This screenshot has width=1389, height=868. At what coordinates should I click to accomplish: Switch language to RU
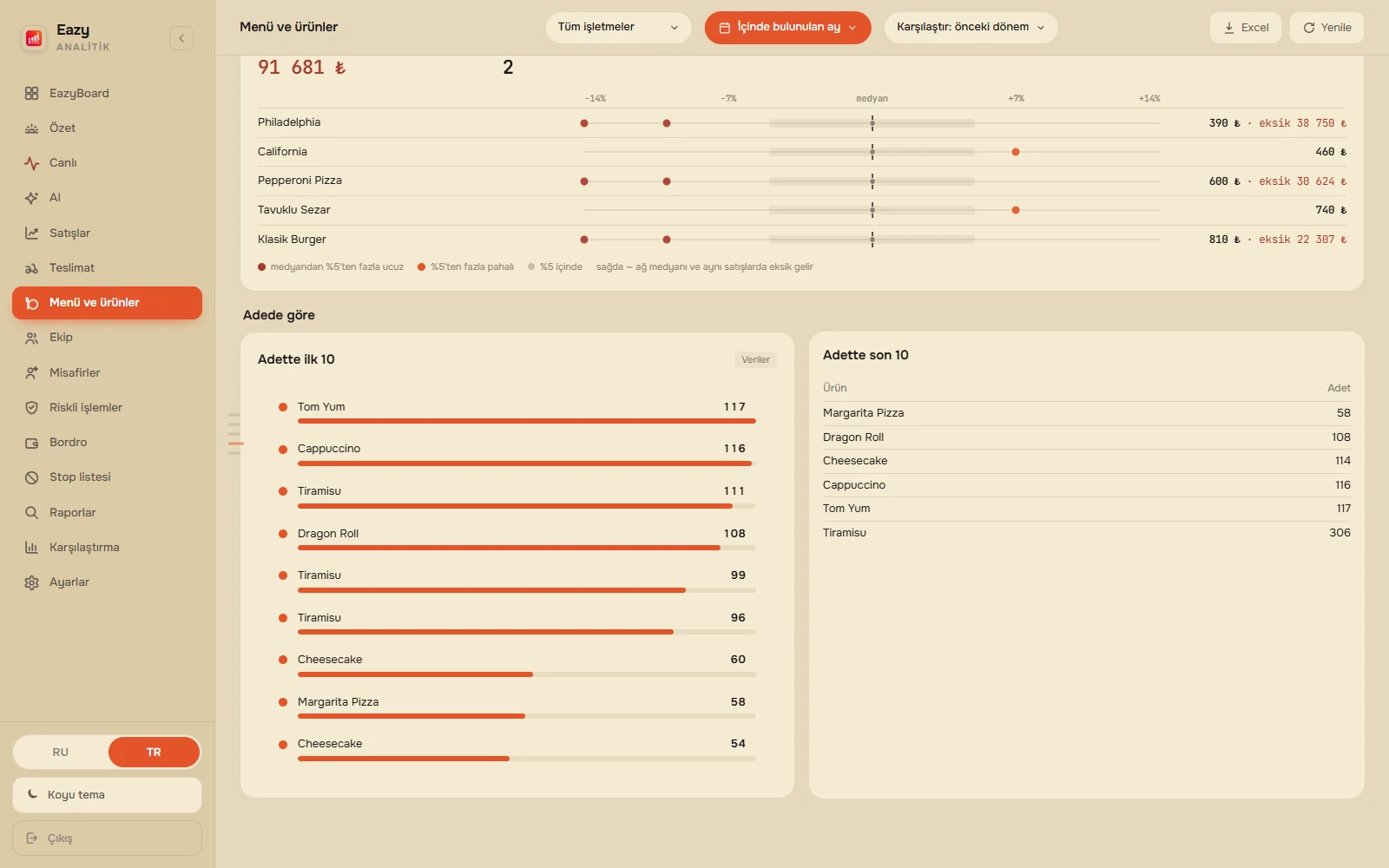(61, 752)
